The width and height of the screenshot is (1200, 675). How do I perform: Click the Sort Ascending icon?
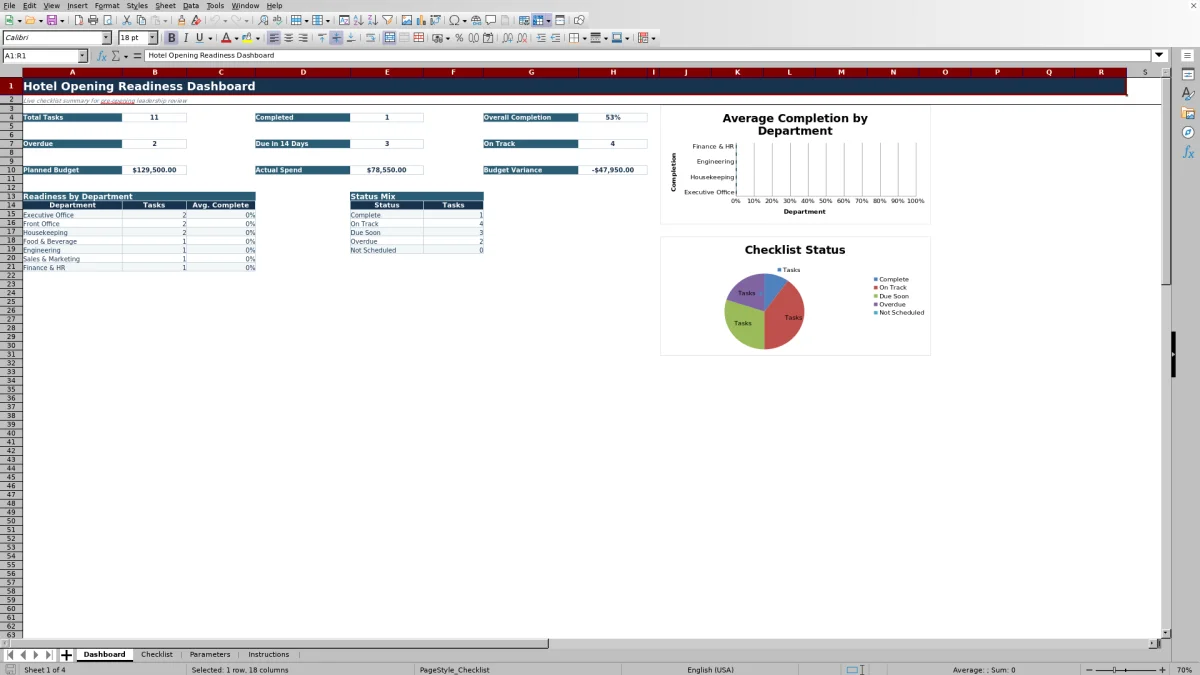click(x=358, y=20)
